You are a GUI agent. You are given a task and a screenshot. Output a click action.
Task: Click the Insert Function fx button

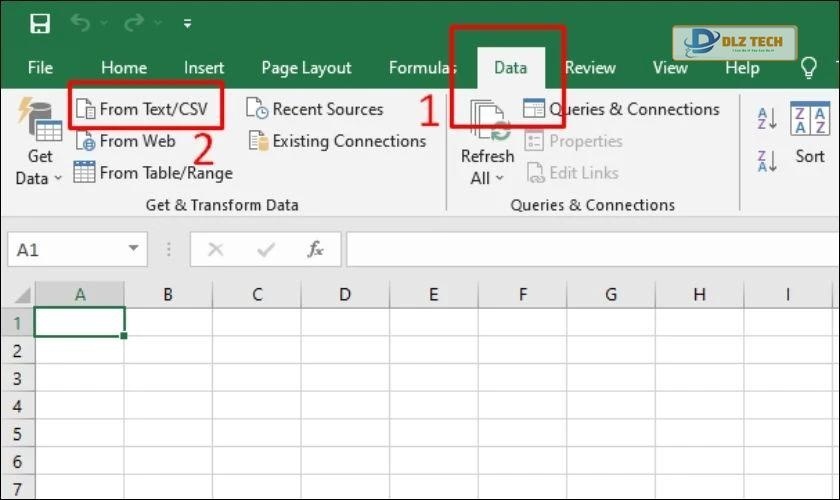(x=315, y=250)
